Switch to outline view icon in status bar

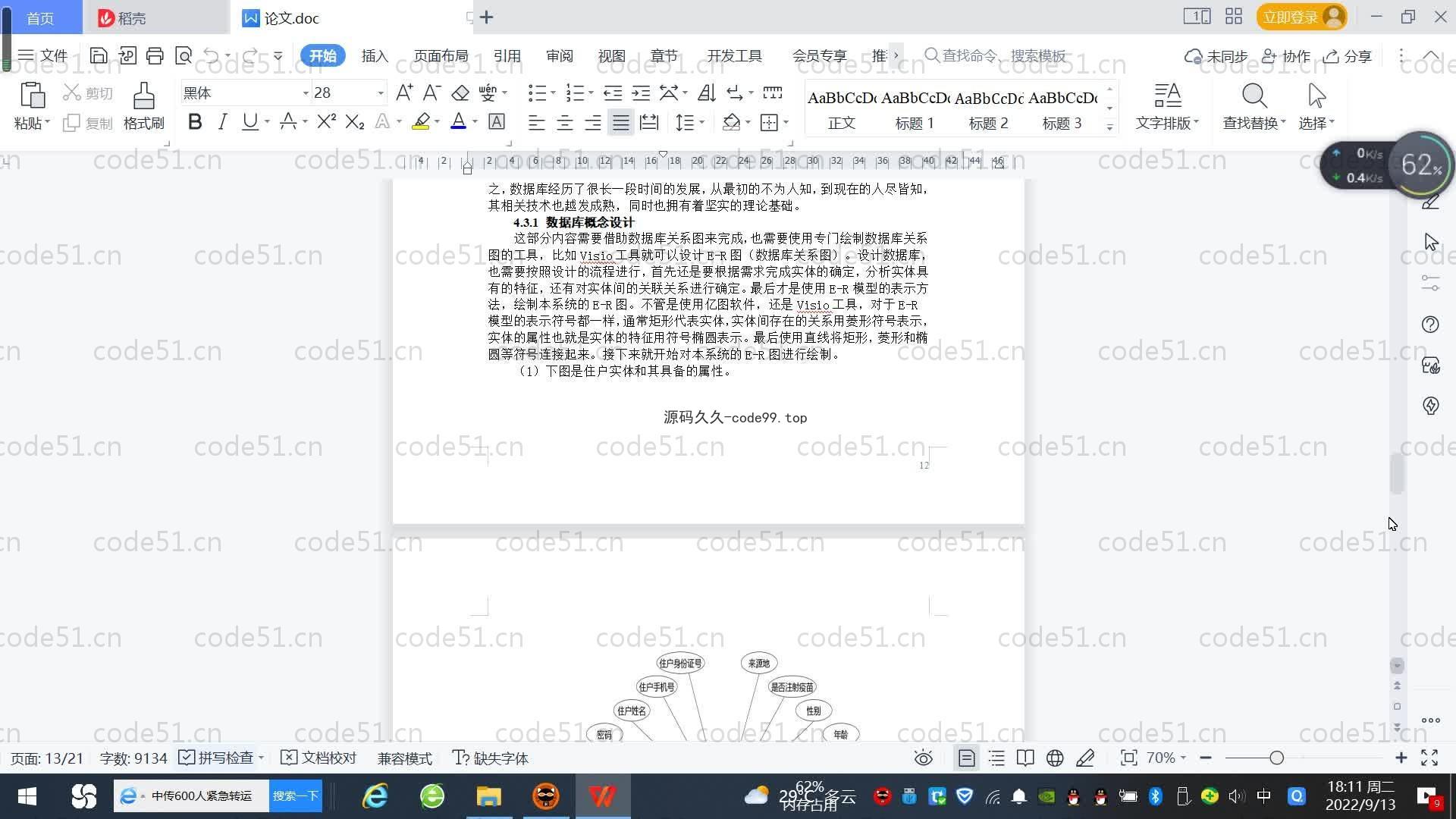tap(996, 758)
